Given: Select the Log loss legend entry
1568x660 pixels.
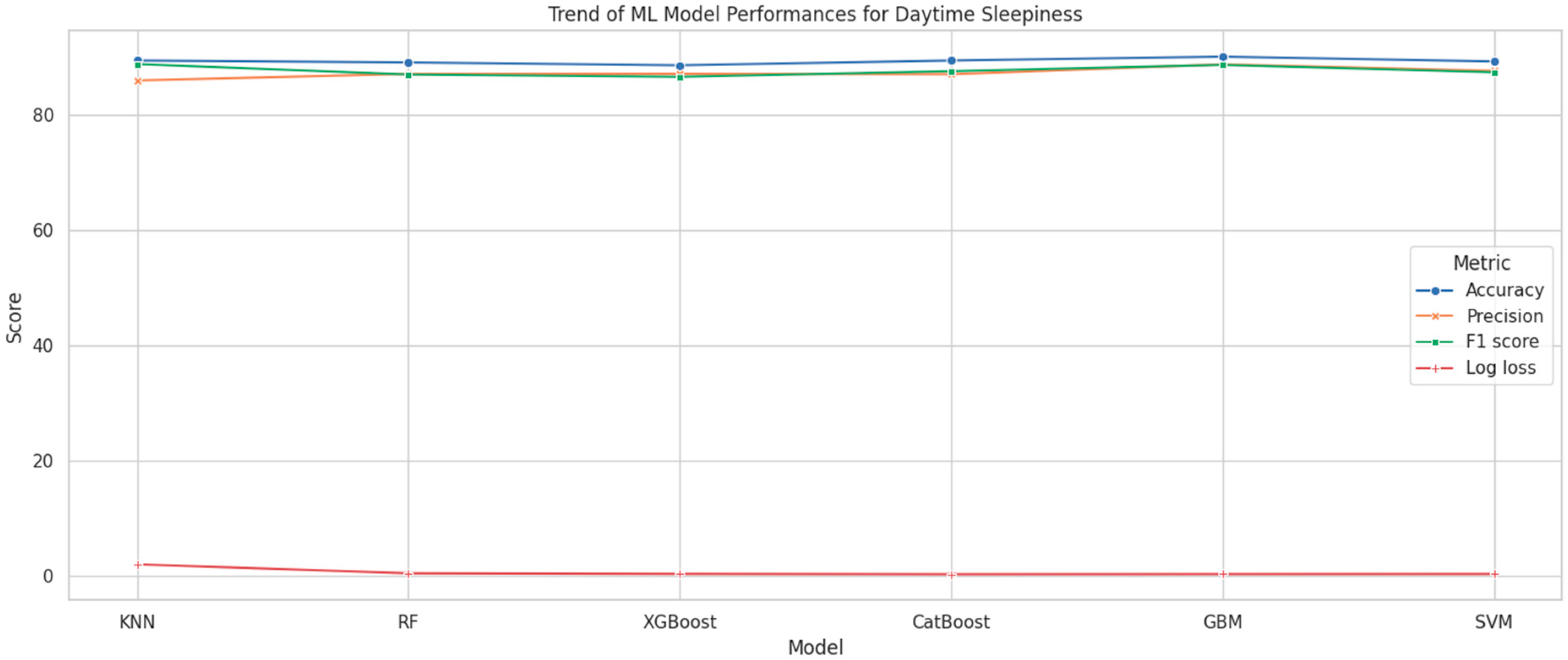Looking at the screenshot, I should pos(1500,367).
